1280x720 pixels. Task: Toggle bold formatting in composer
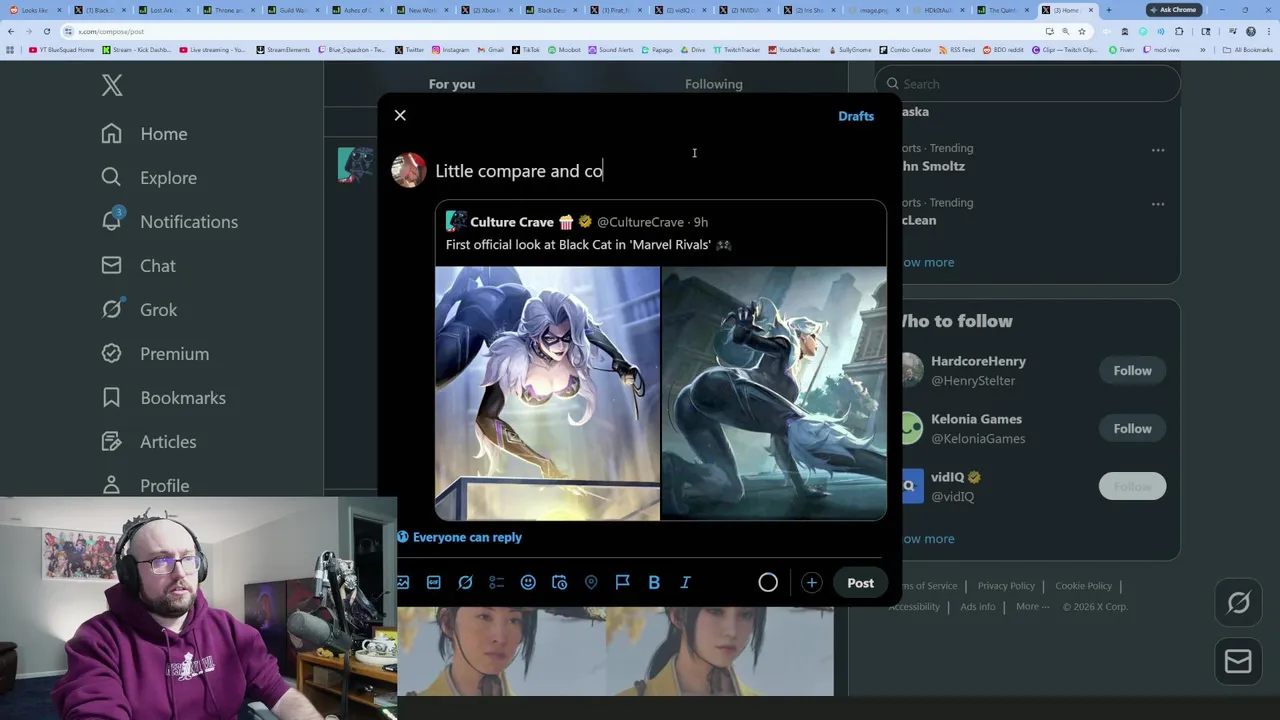[654, 583]
